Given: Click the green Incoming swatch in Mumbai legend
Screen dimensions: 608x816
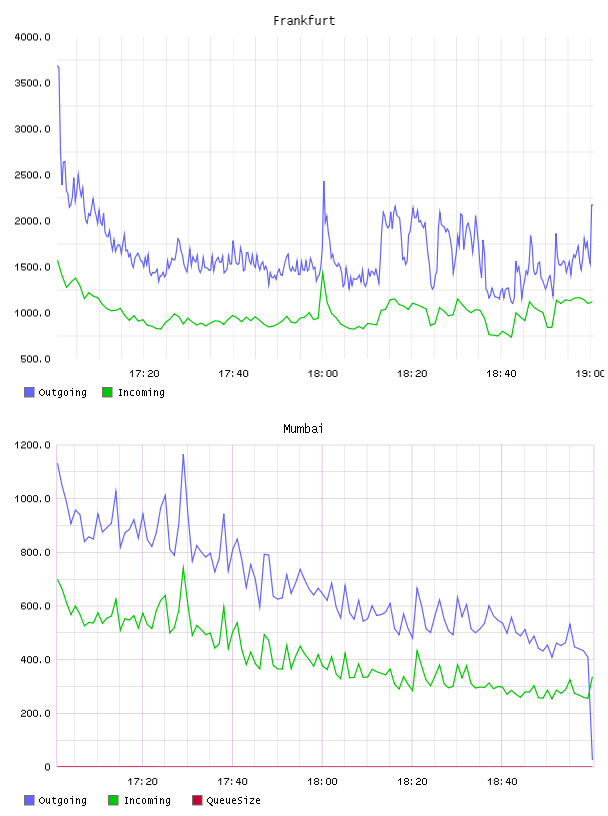Looking at the screenshot, I should (x=113, y=800).
